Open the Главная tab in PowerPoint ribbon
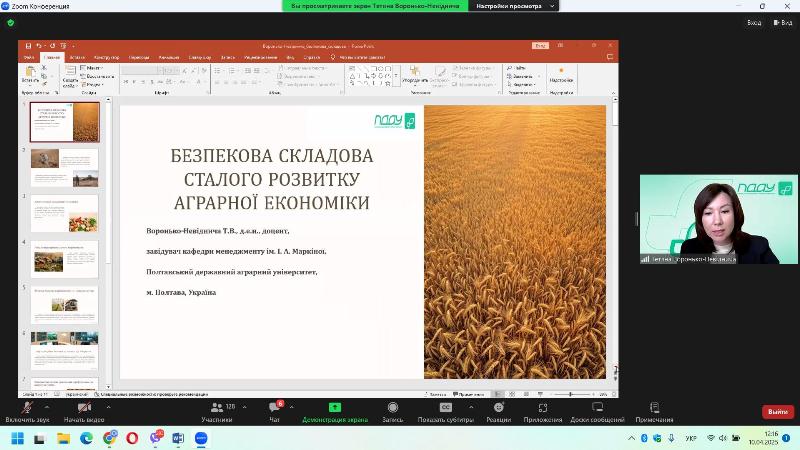Viewport: 800px width, 450px height. (52, 57)
